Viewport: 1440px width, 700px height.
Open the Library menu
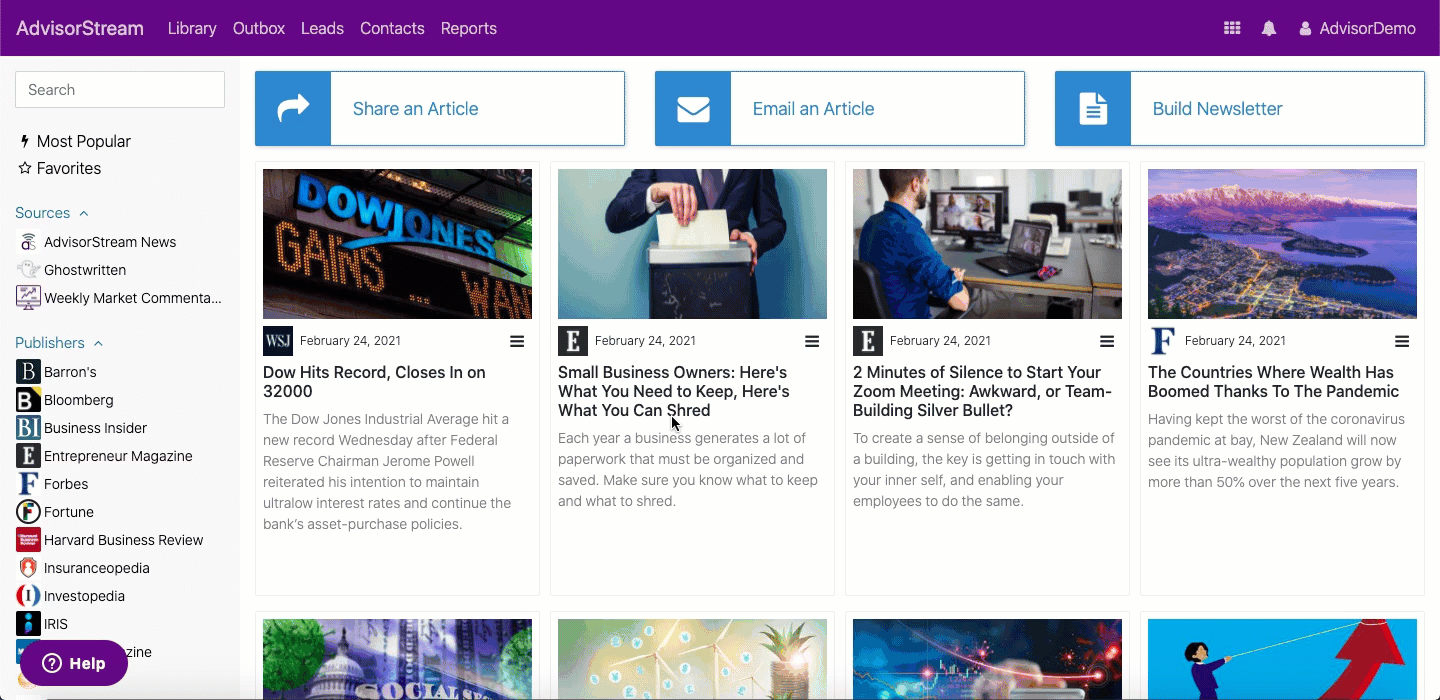(x=192, y=28)
